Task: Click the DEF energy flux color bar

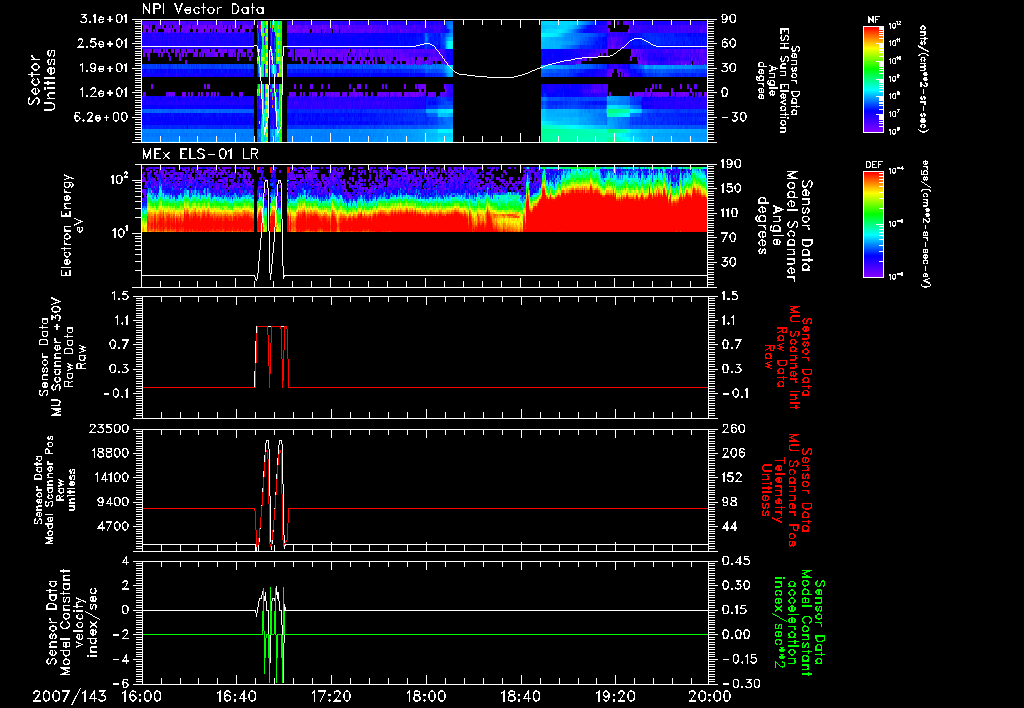Action: pyautogui.click(x=873, y=224)
